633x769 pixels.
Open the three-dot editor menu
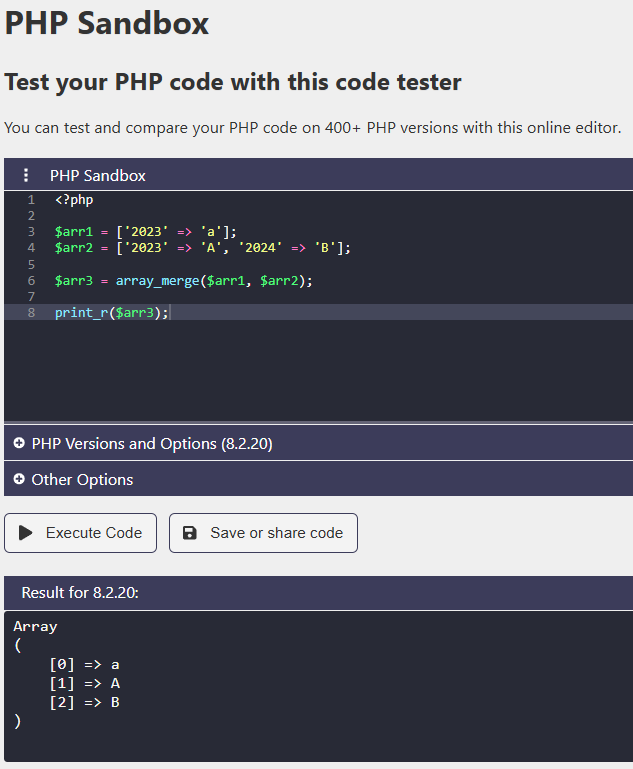click(x=26, y=175)
